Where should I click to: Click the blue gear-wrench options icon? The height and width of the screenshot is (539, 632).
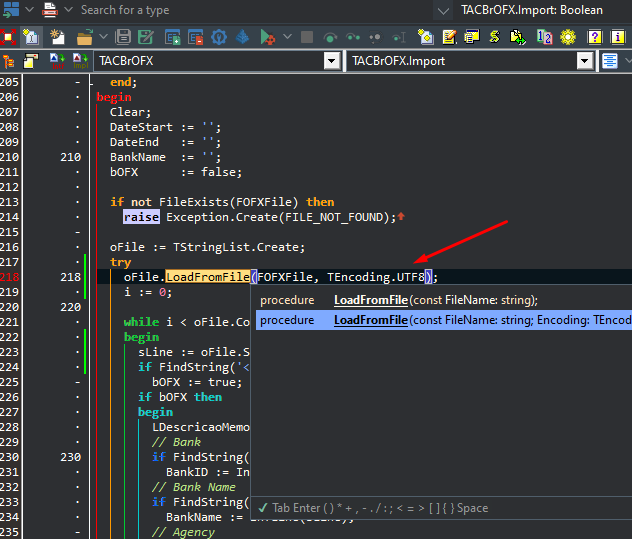coord(219,37)
